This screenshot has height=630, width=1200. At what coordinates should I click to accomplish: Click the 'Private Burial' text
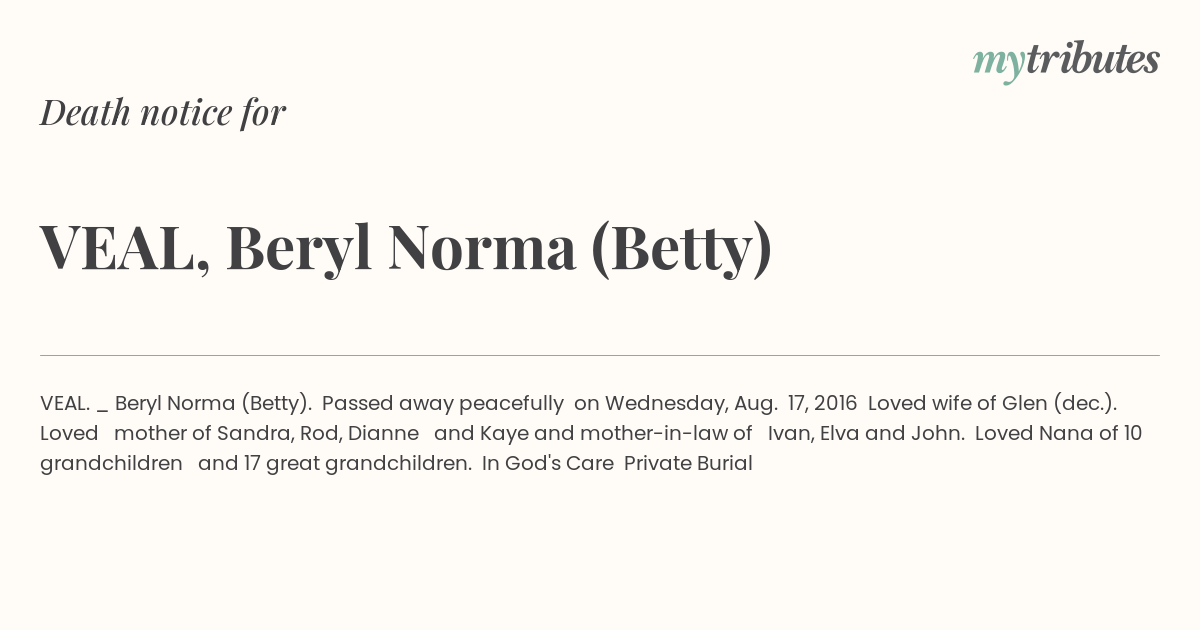point(688,464)
